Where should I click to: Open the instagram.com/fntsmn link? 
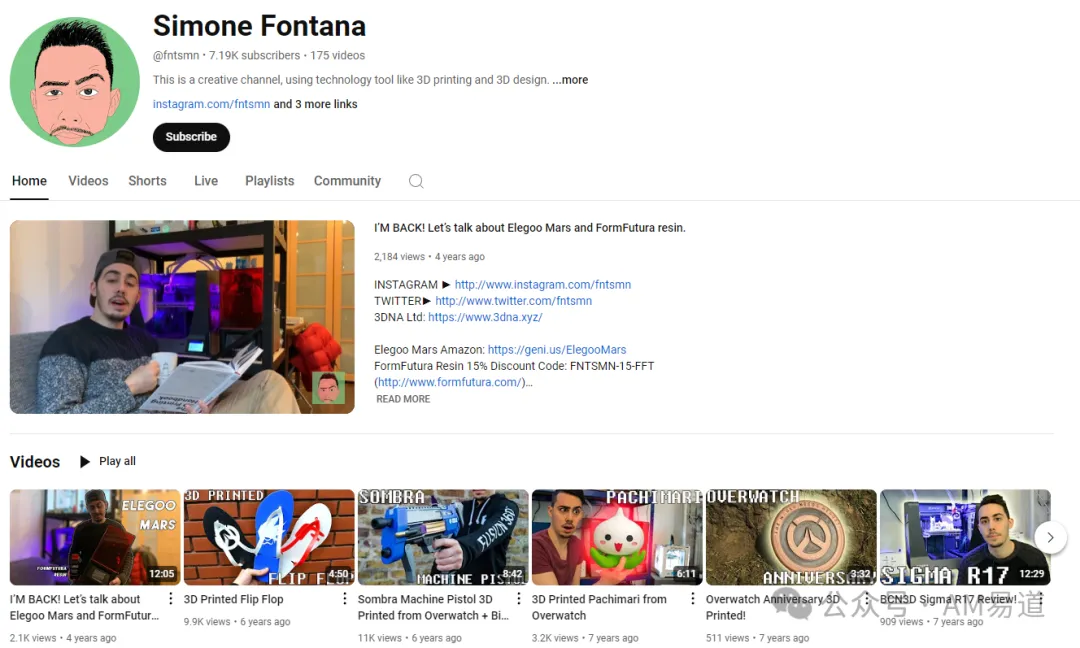[x=211, y=104]
